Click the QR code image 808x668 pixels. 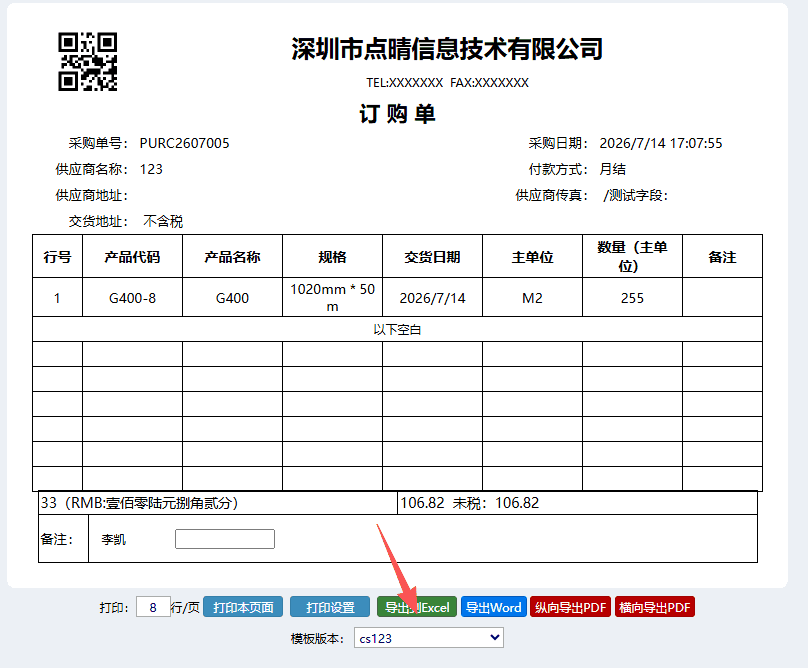[88, 62]
